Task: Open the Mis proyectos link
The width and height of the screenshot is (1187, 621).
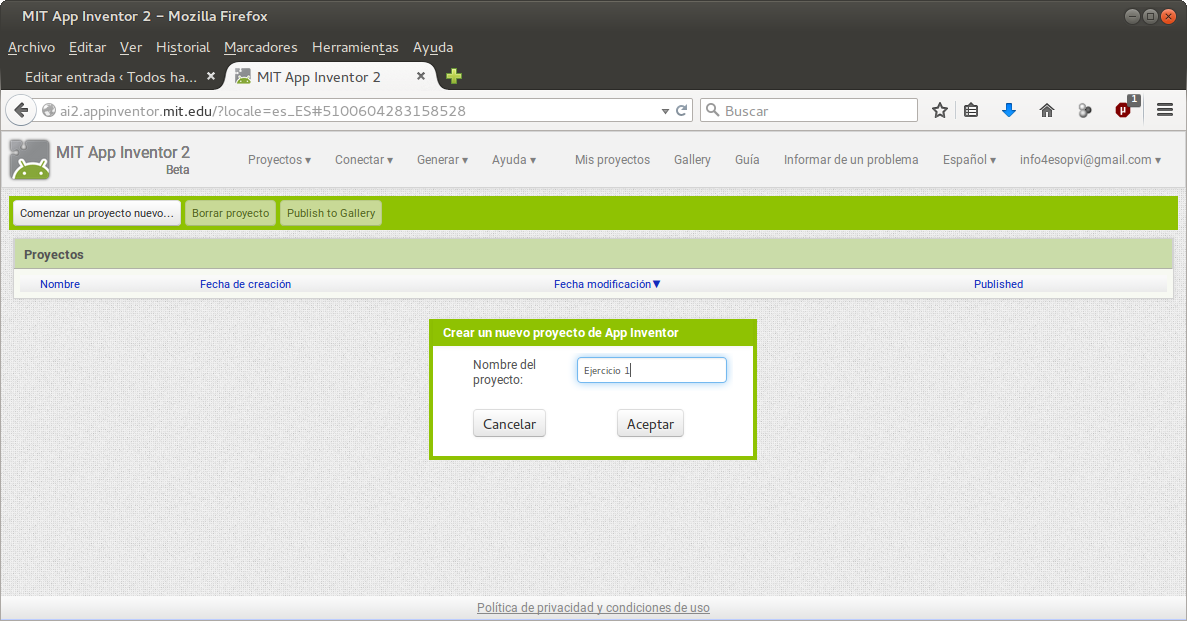Action: coord(612,160)
